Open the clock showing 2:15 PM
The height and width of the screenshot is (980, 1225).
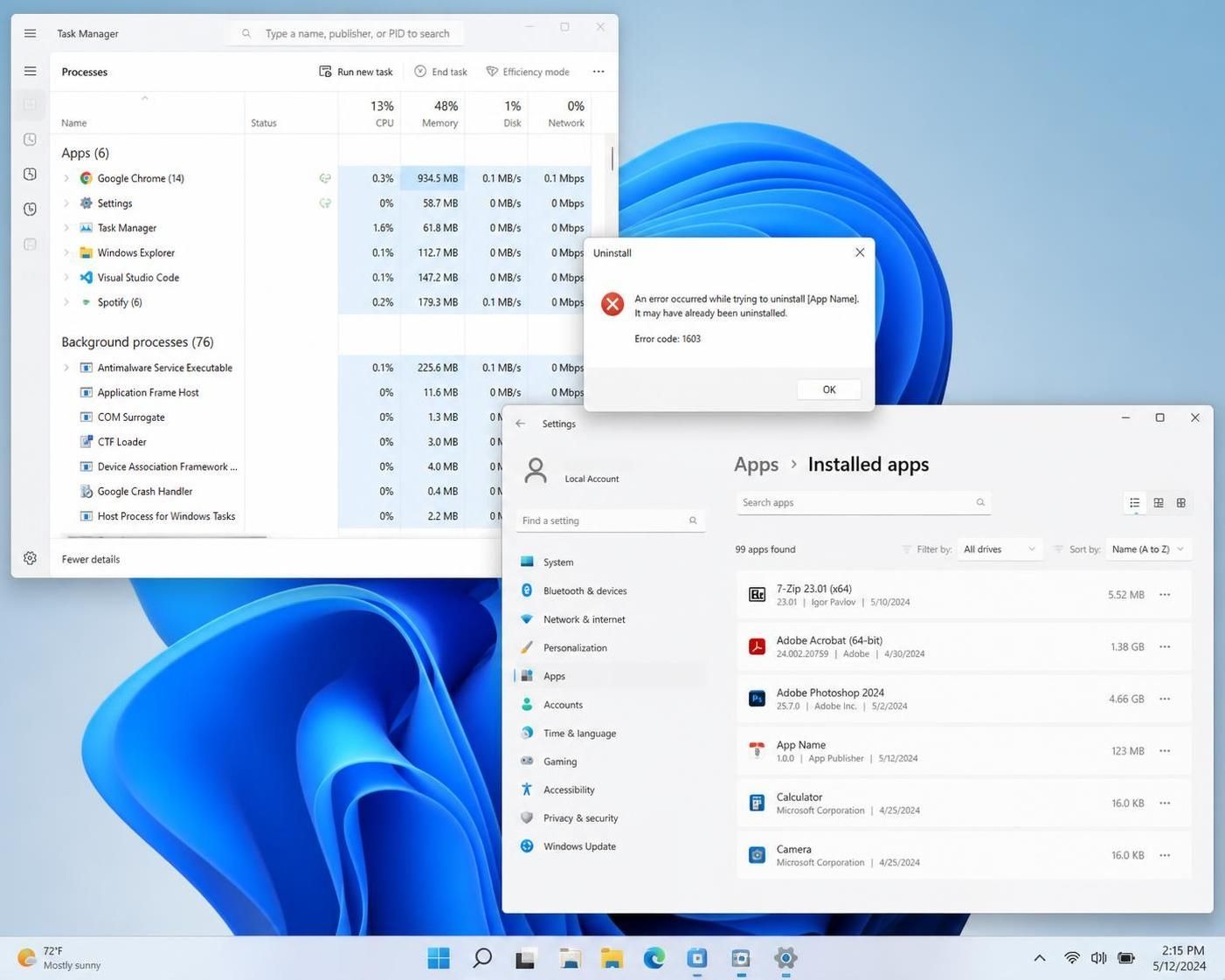pos(1179,958)
